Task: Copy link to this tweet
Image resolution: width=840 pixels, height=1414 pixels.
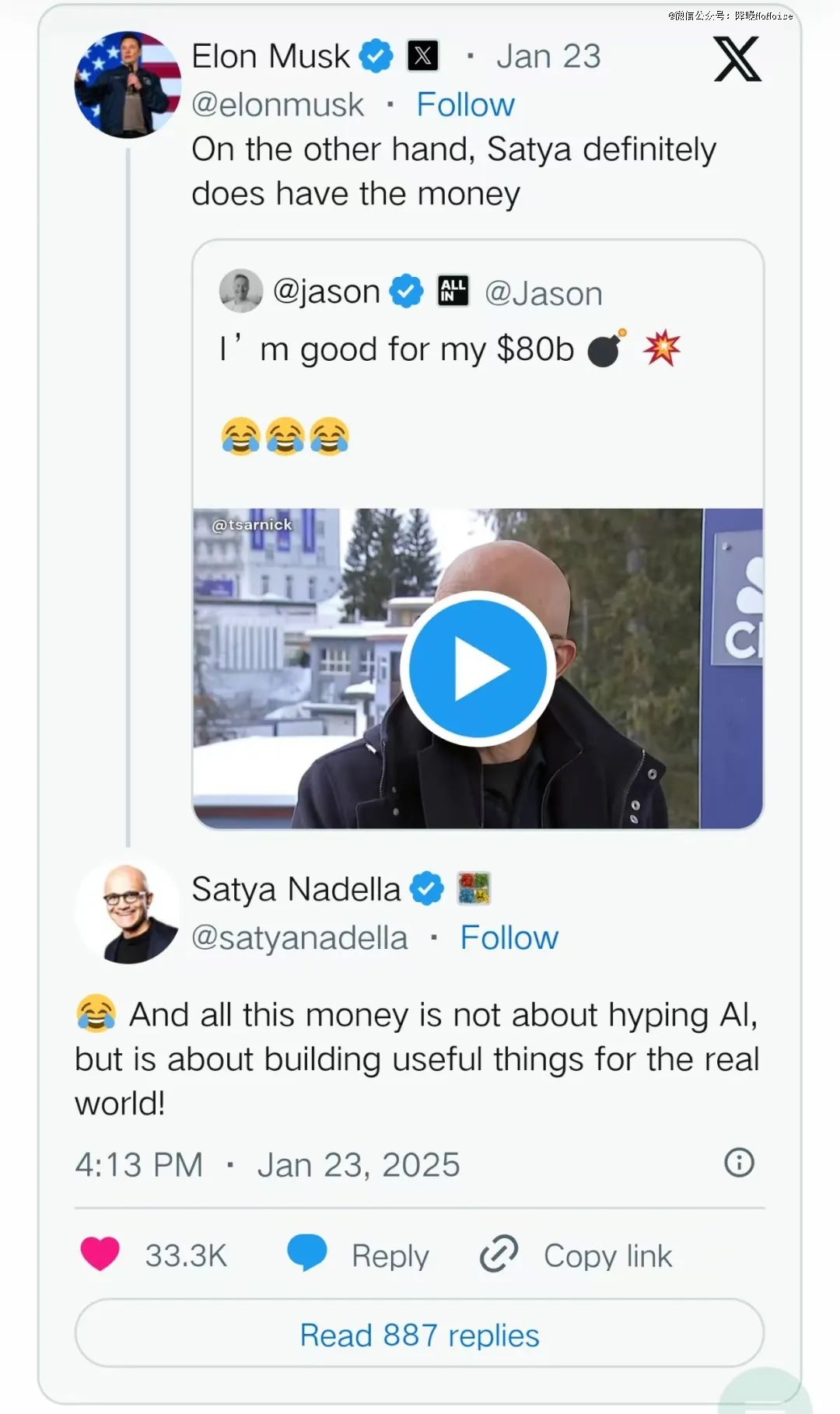Action: point(576,1255)
